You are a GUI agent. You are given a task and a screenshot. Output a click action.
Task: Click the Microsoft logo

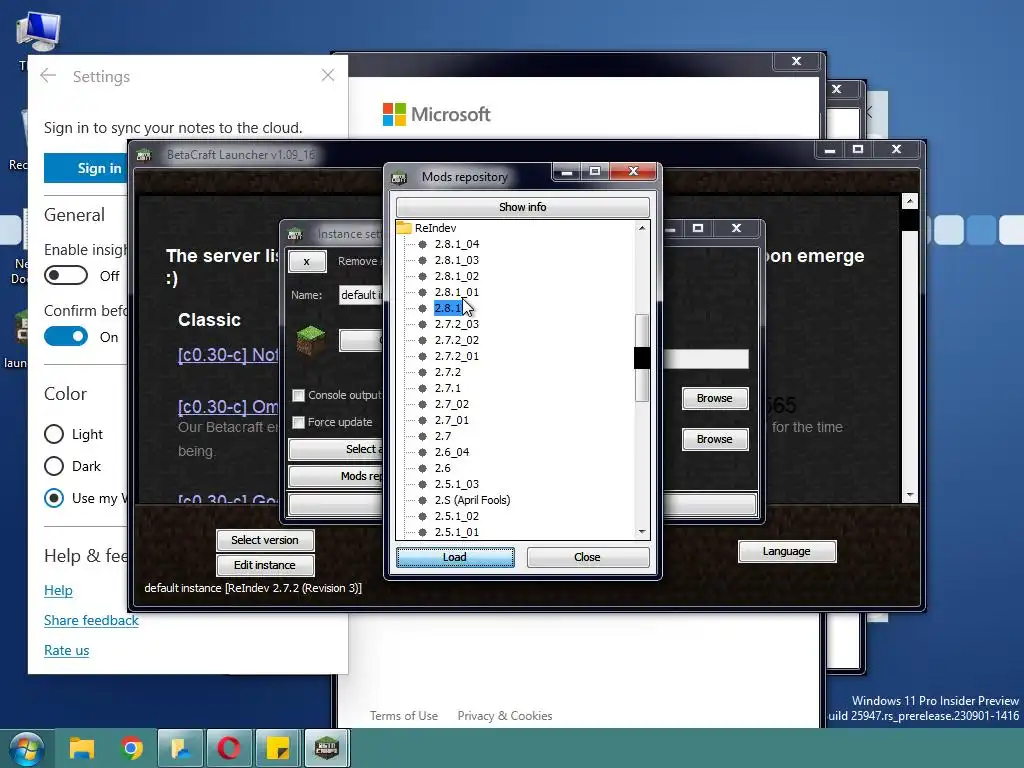394,114
